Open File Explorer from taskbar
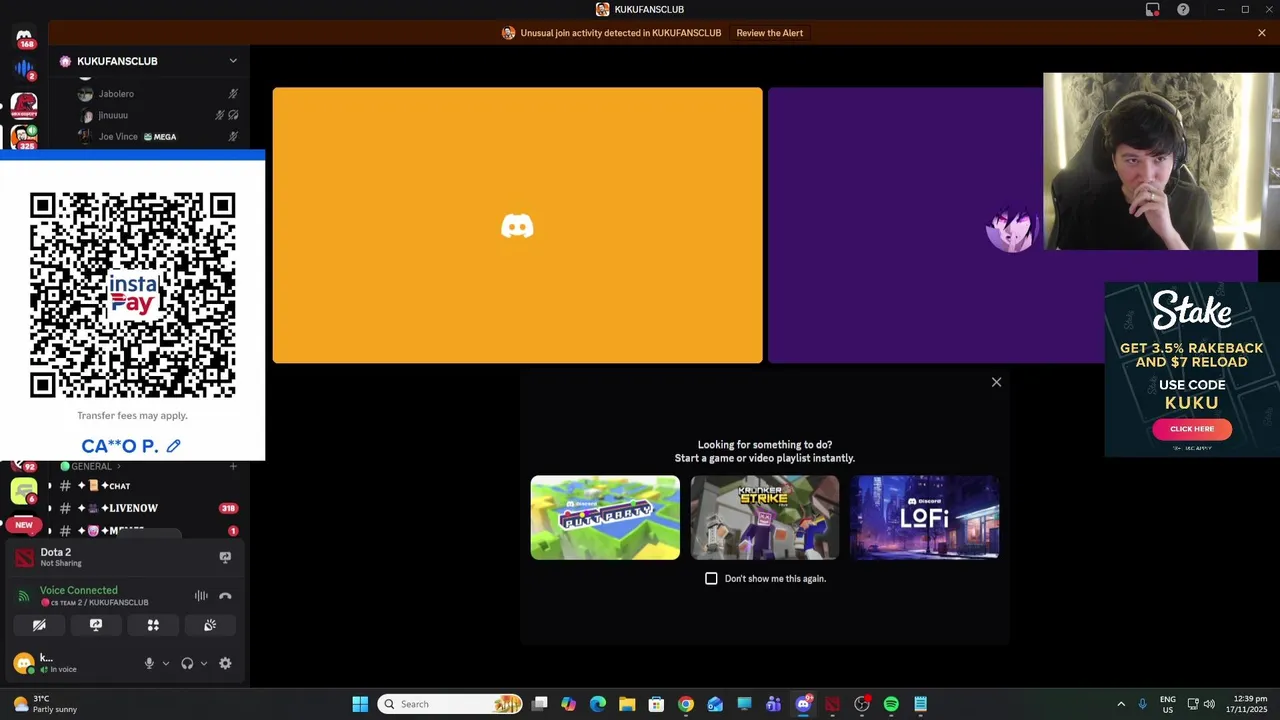Screen dimensions: 1280x720 [x=627, y=704]
